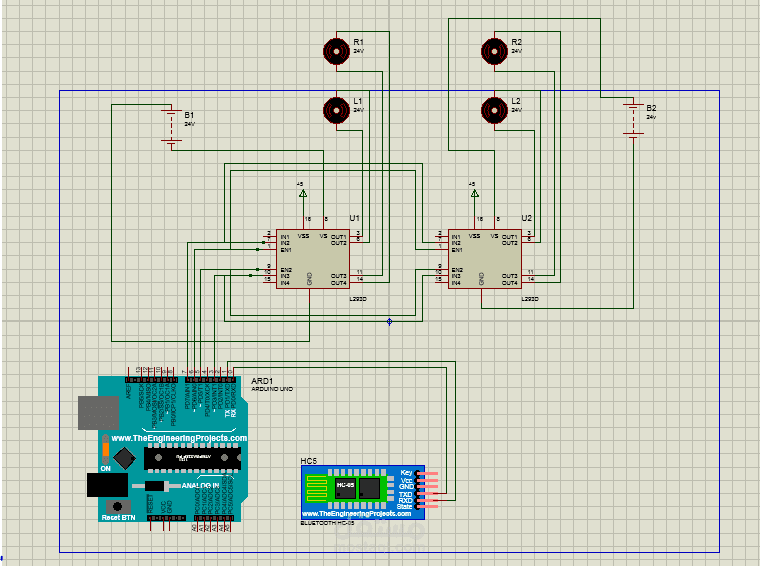Click the L293D text under U2
760x566 pixels.
[530, 299]
